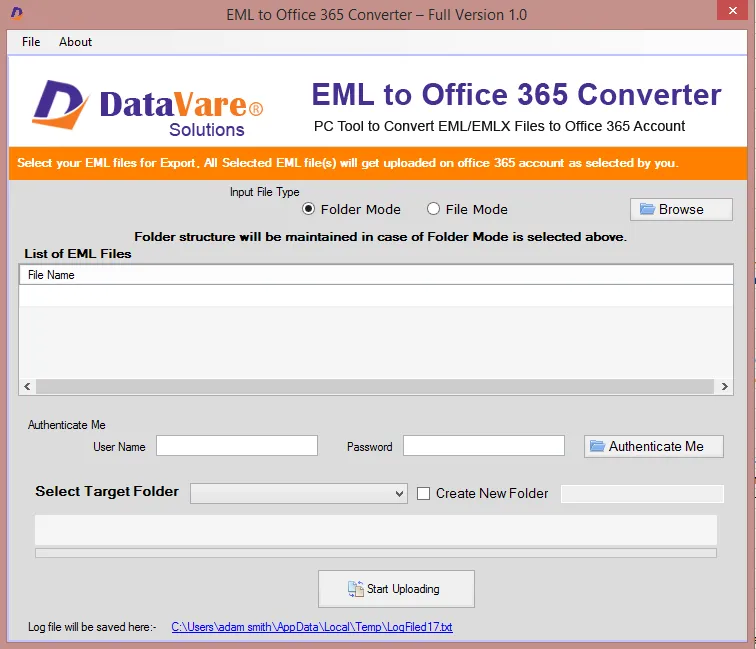
Task: Click the upload documents icon on Start Uploading
Action: tap(356, 589)
